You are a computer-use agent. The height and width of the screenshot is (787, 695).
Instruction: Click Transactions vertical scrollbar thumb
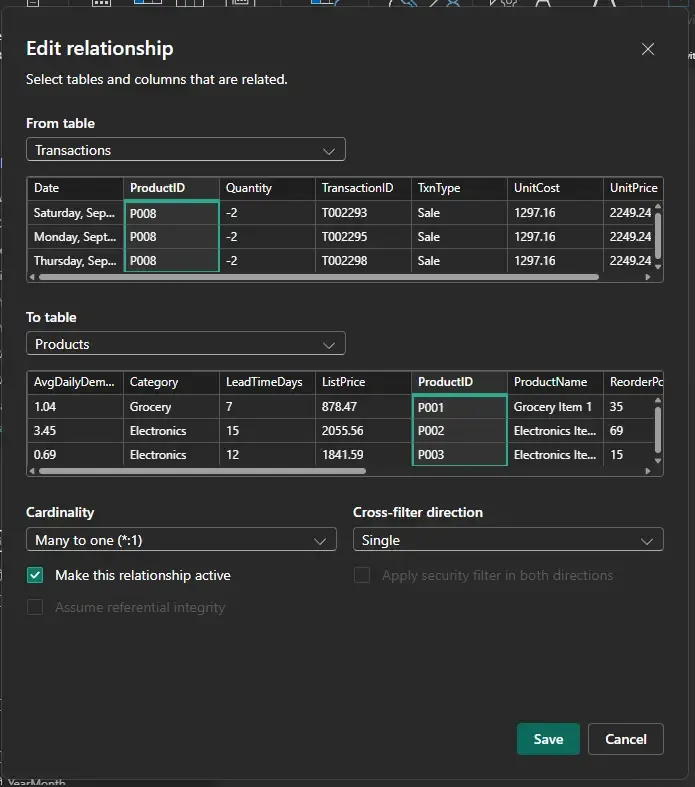(x=658, y=235)
